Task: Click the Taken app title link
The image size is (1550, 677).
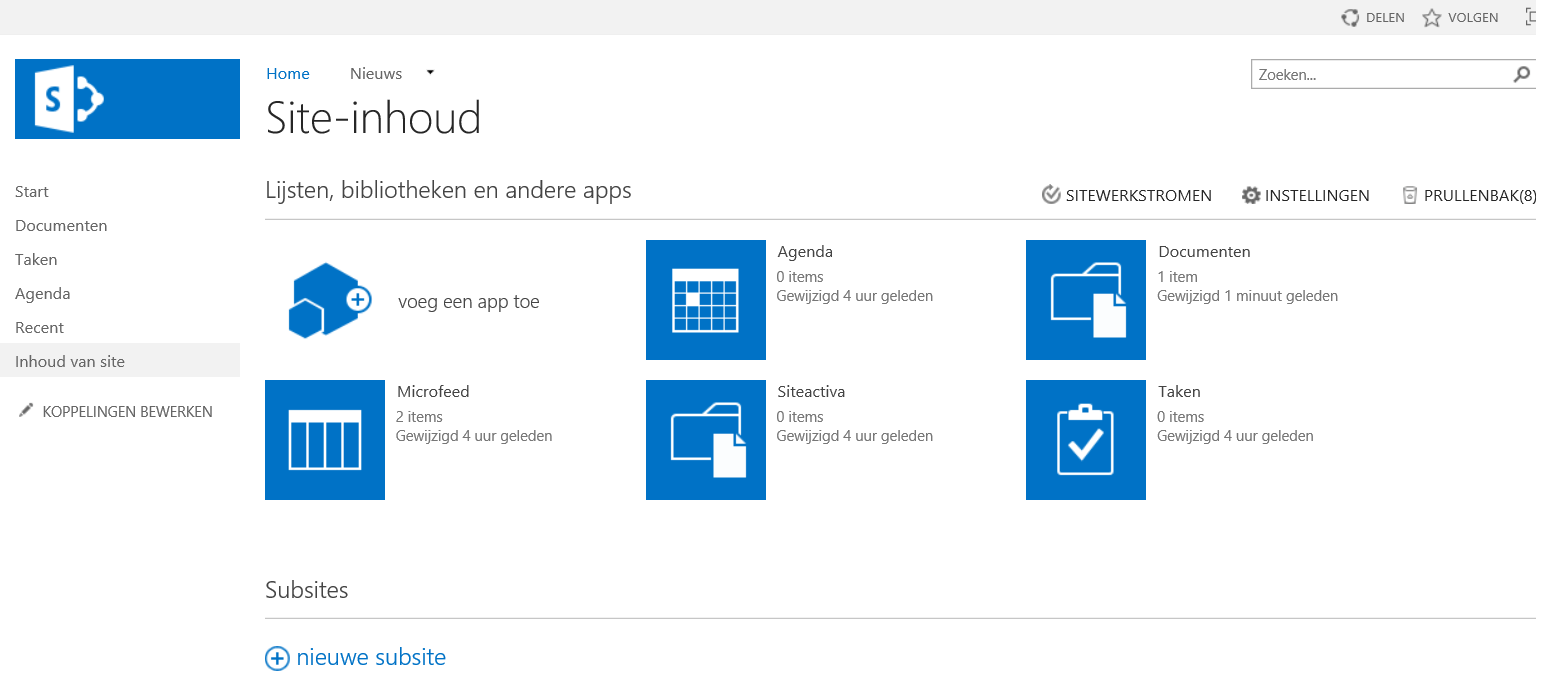Action: click(x=1179, y=392)
